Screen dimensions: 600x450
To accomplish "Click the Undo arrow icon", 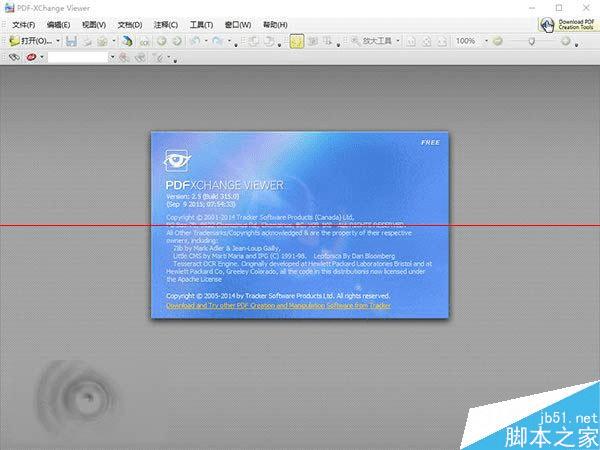I will [196, 41].
